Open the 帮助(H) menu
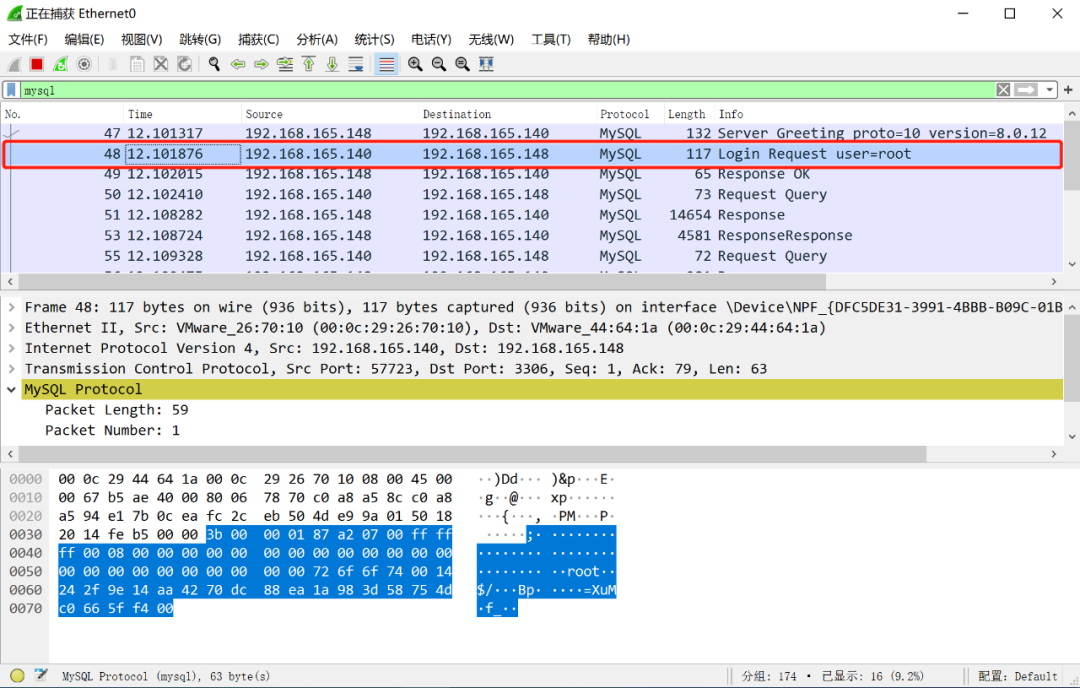This screenshot has height=688, width=1080. 609,39
